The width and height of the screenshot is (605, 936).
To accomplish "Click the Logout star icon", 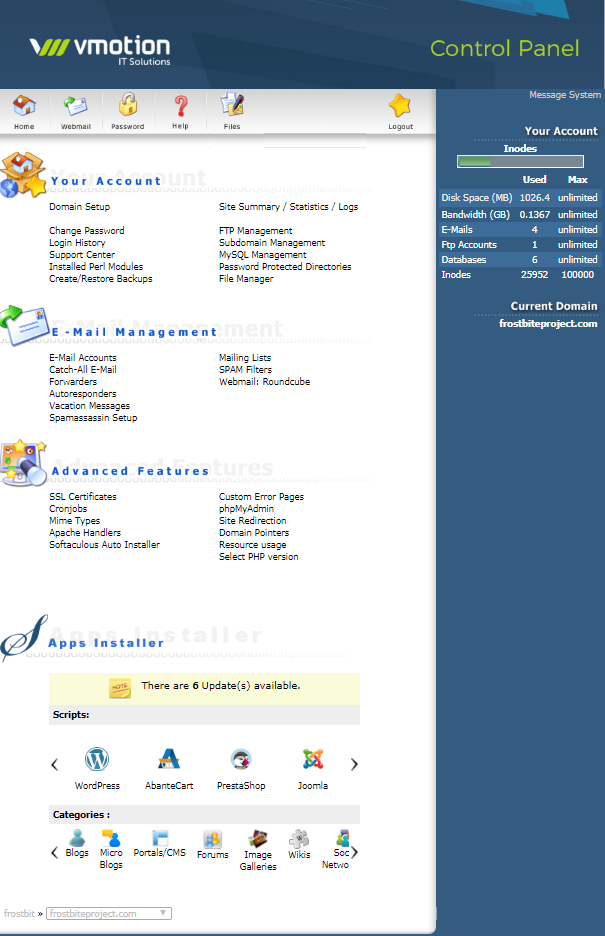I will 400,105.
